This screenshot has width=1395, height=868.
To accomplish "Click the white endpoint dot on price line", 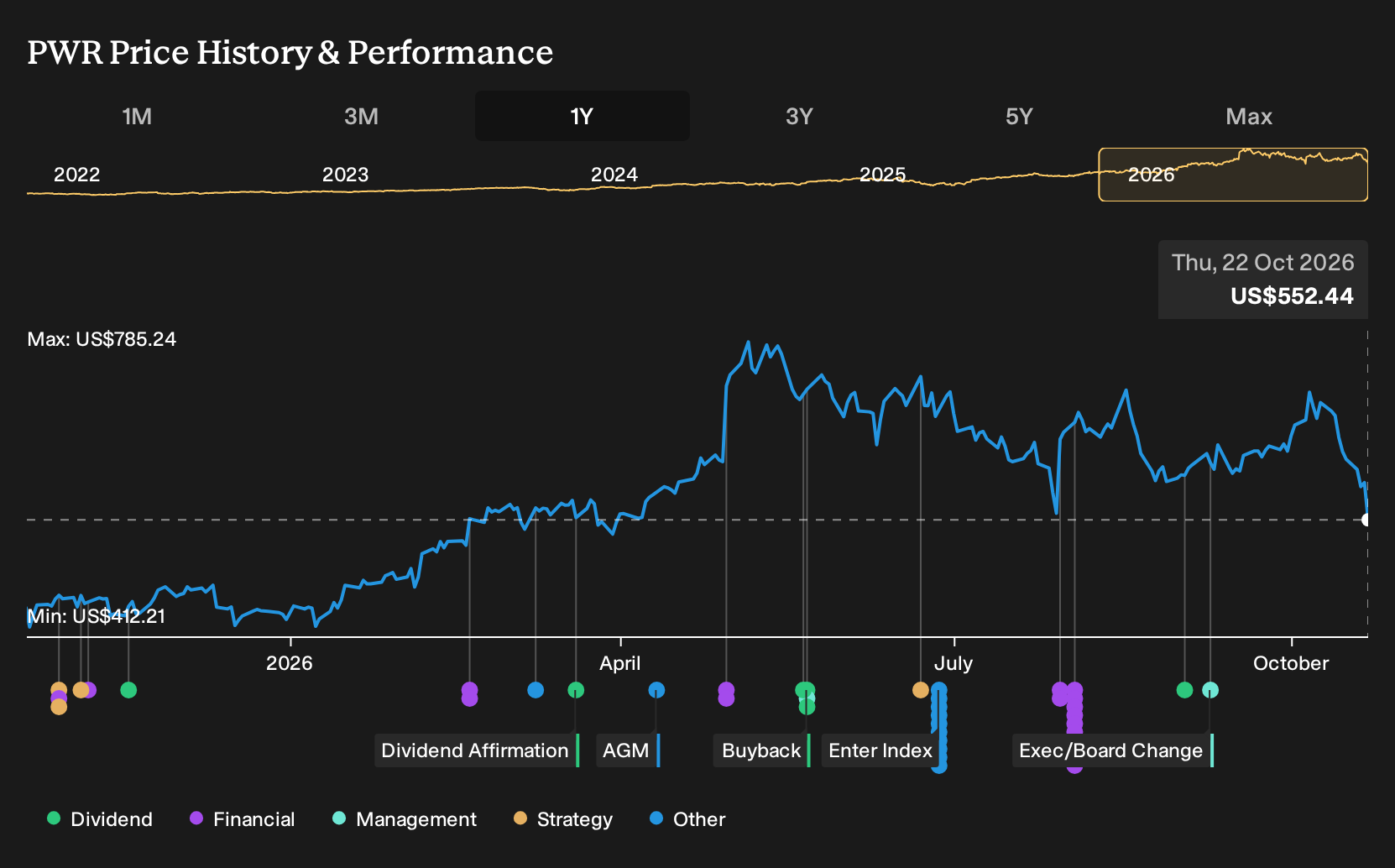I will [1366, 520].
